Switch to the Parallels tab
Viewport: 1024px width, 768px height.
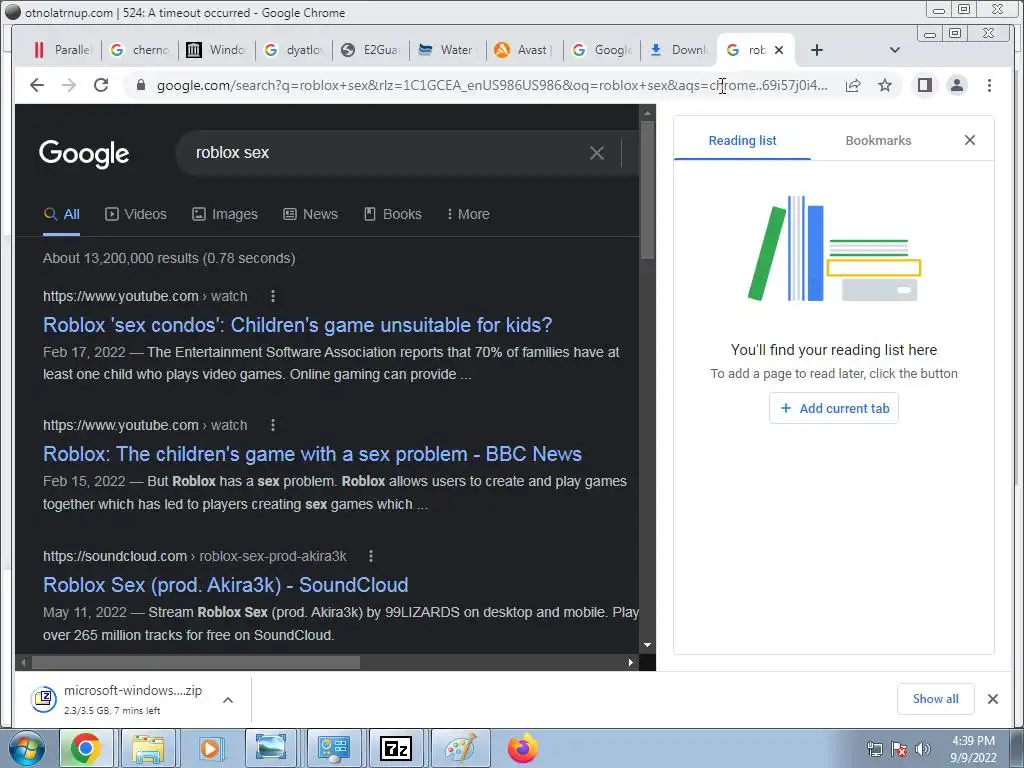63,50
